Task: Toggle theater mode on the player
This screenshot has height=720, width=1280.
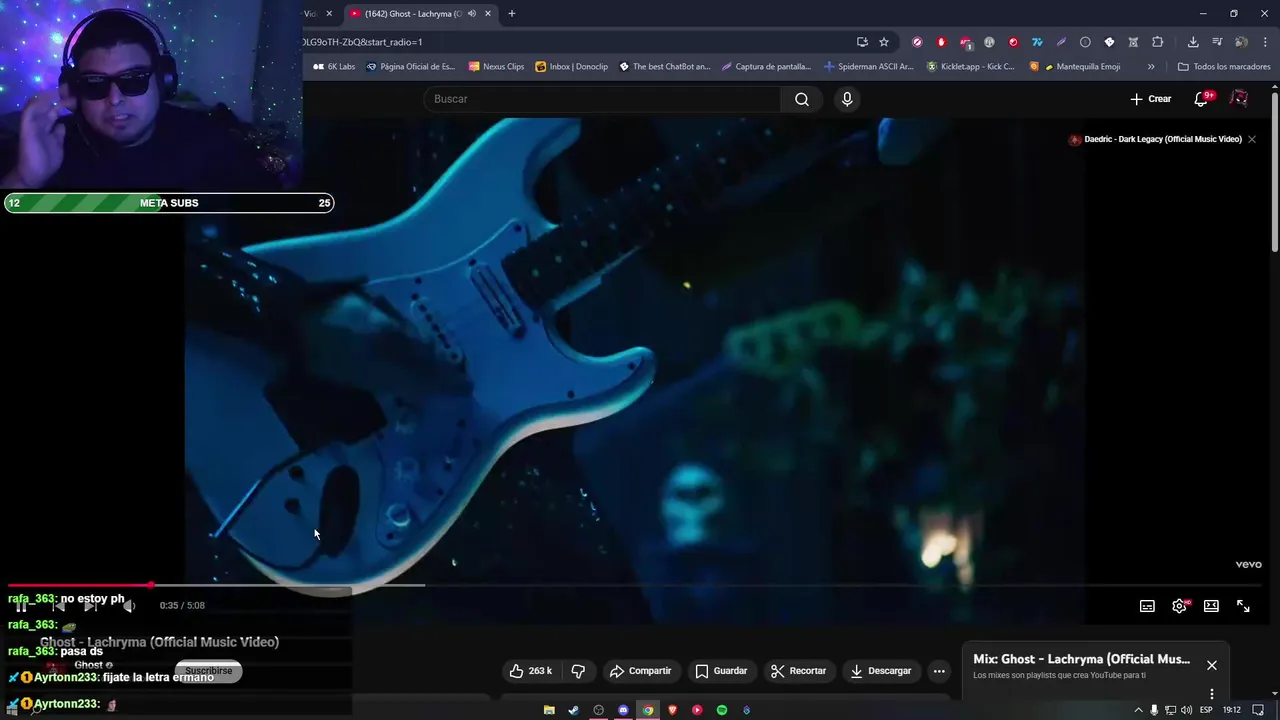Action: (x=1211, y=606)
